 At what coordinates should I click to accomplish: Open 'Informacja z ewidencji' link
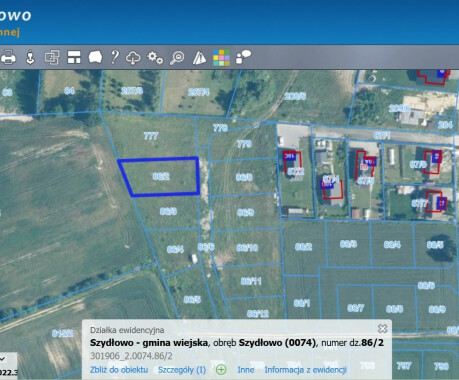point(306,370)
